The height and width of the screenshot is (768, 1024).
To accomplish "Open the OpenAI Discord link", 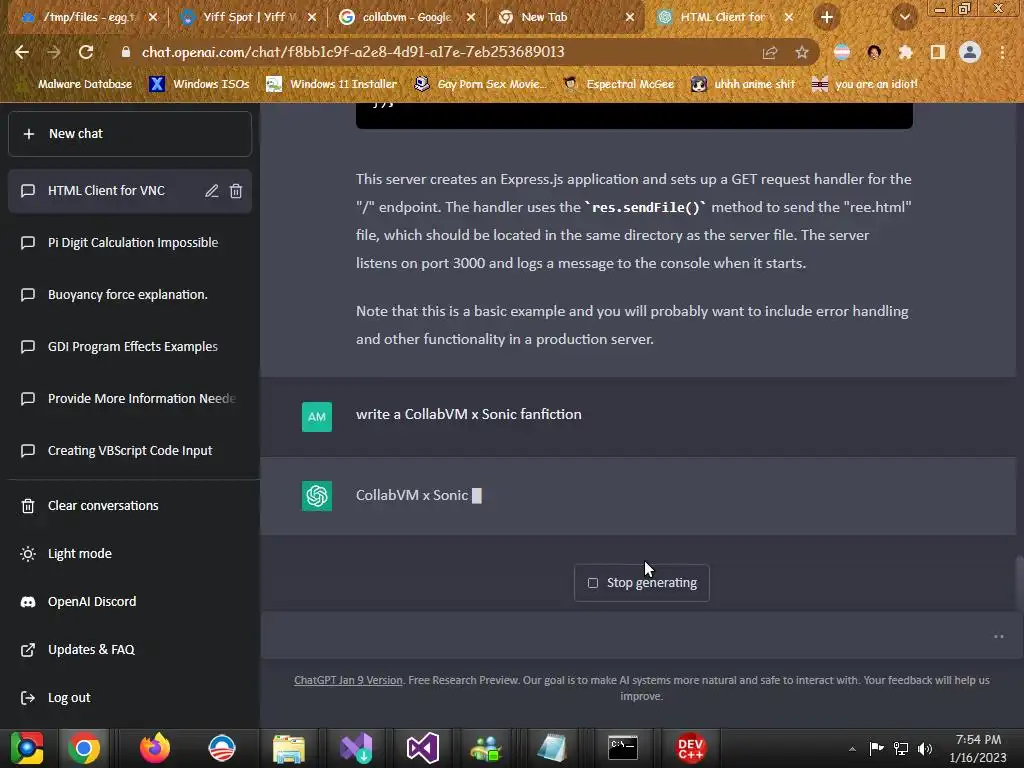I will (x=130, y=601).
